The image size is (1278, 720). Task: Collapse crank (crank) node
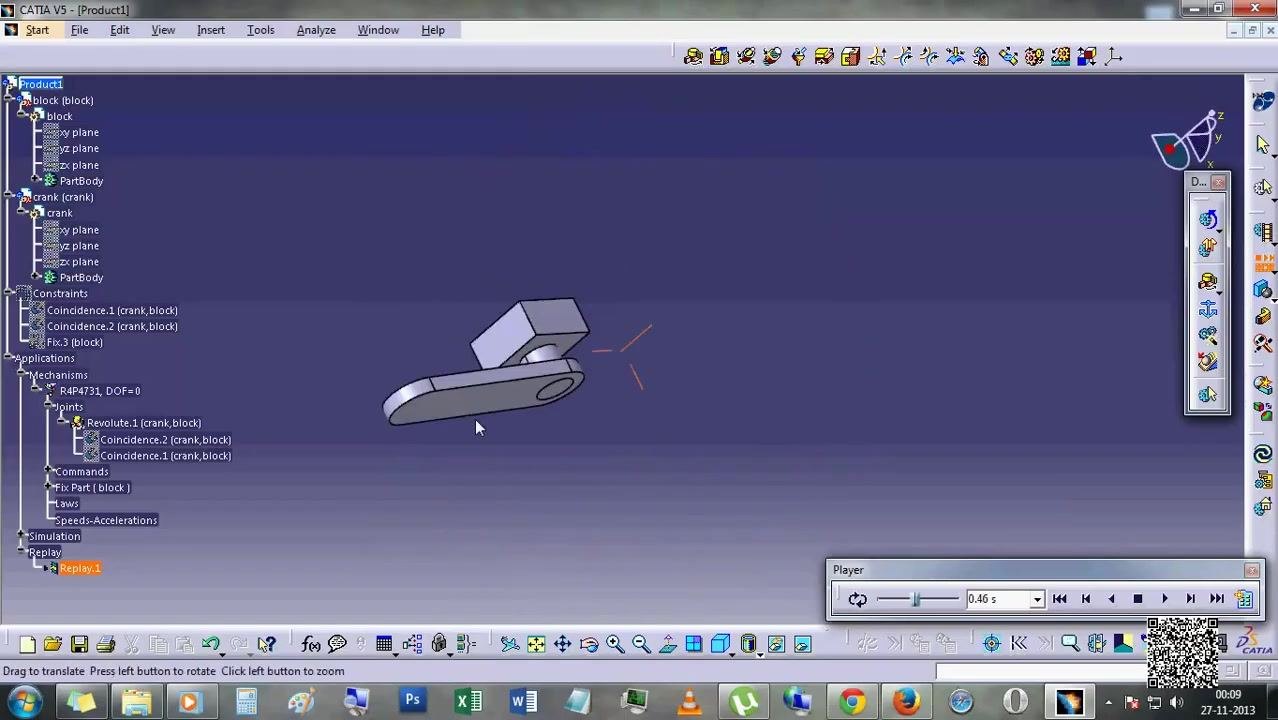click(10, 197)
